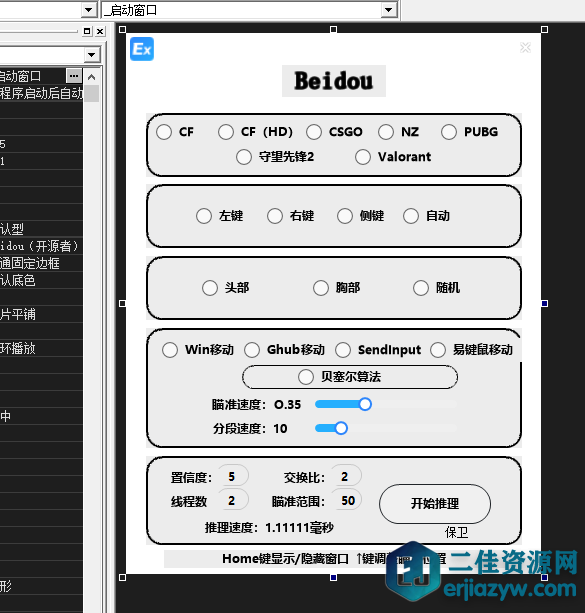
Task: Click the 推理速度 label text
Action: (269, 528)
